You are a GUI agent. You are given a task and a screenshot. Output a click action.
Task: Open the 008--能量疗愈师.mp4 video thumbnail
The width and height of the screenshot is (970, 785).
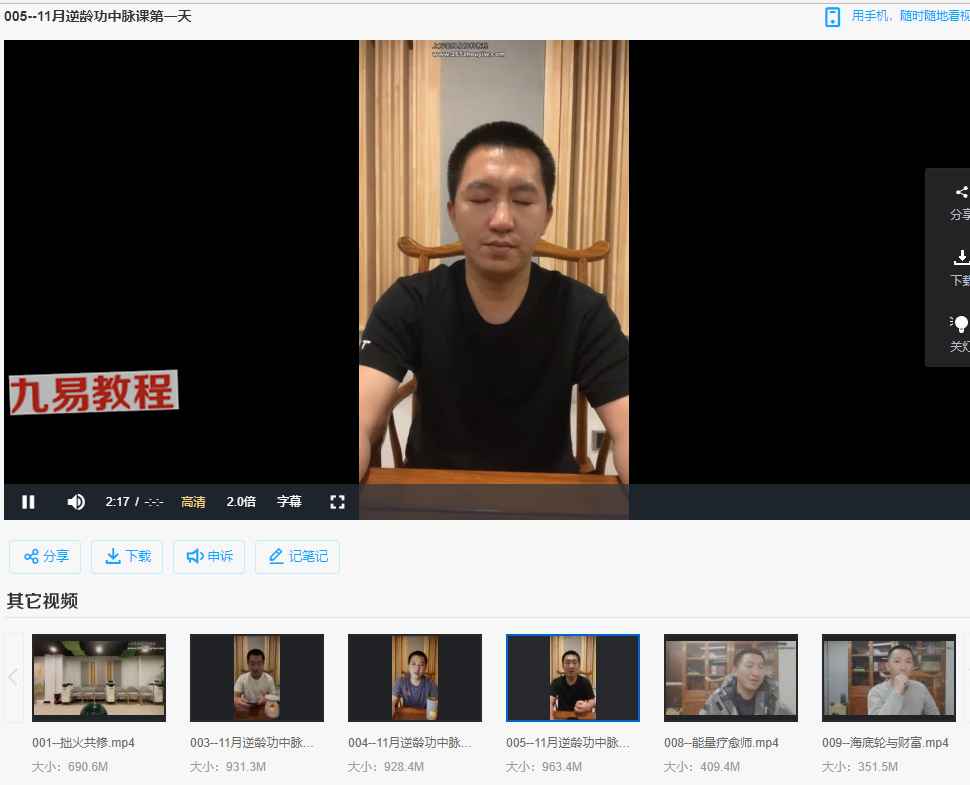(731, 677)
